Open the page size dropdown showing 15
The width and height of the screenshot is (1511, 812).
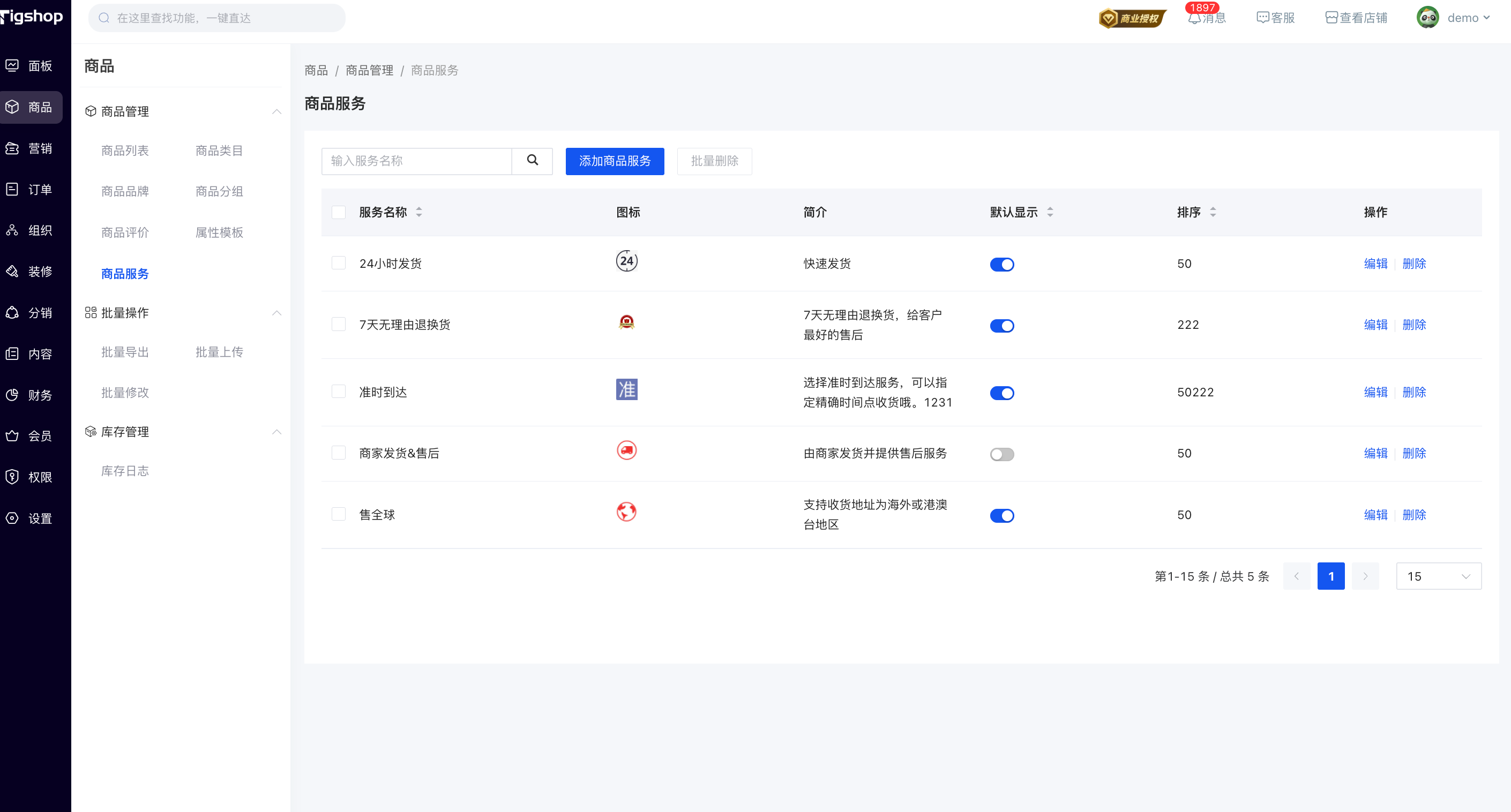click(x=1438, y=576)
